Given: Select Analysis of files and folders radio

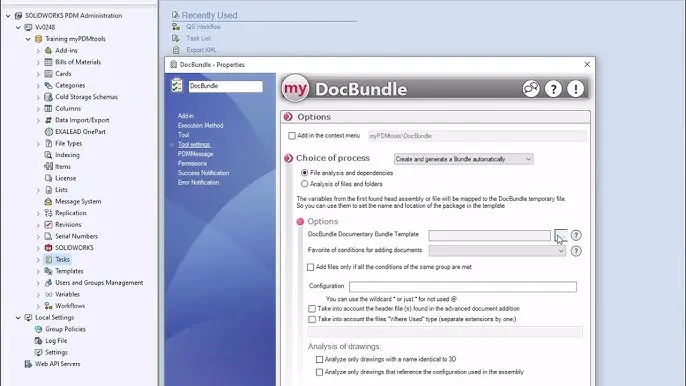Looking at the screenshot, I should [304, 184].
